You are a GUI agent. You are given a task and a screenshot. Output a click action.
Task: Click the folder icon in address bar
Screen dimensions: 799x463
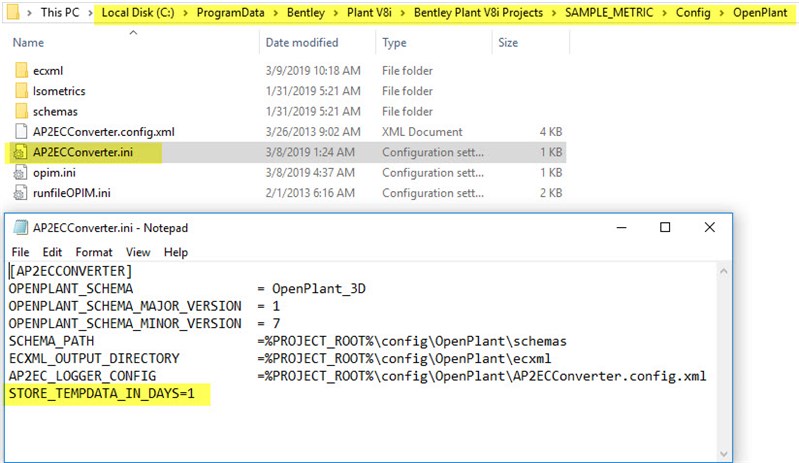point(12,11)
